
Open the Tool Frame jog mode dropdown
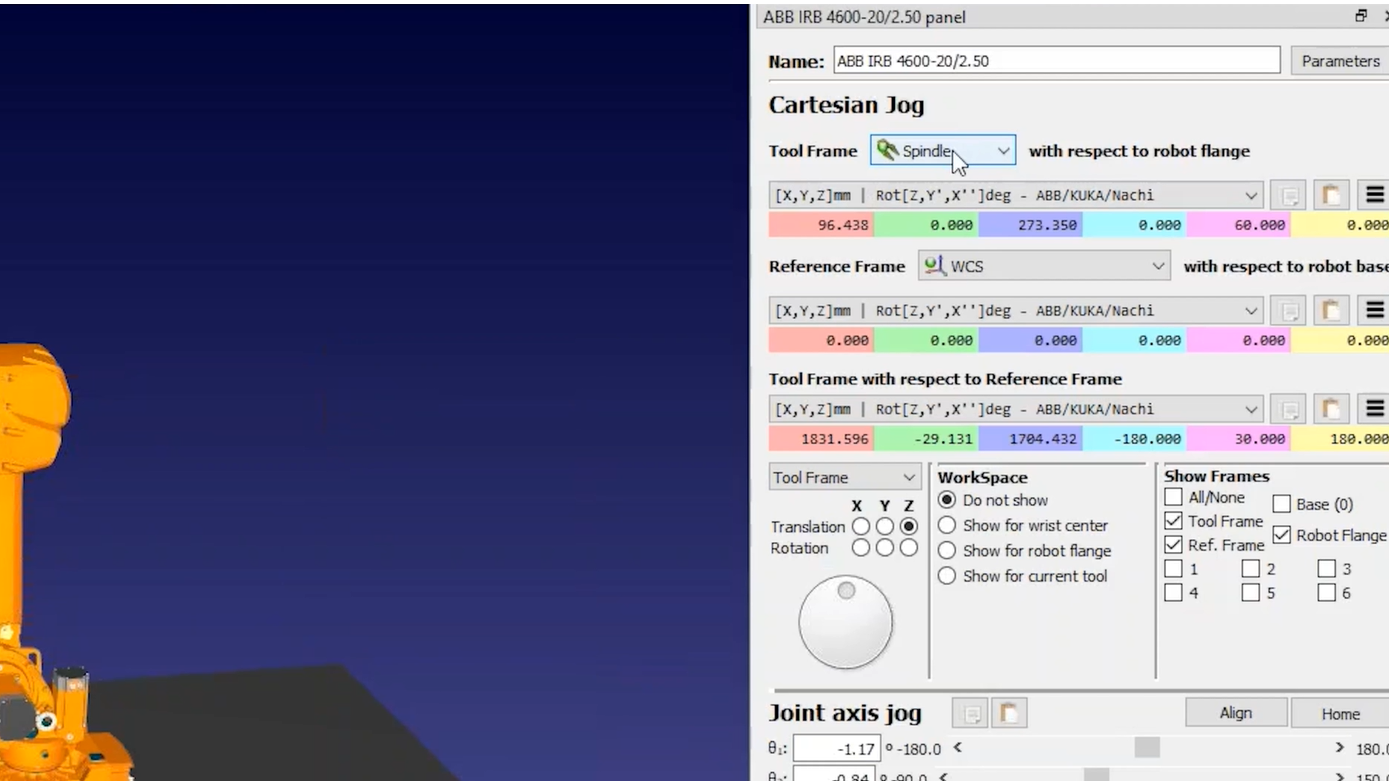(844, 477)
